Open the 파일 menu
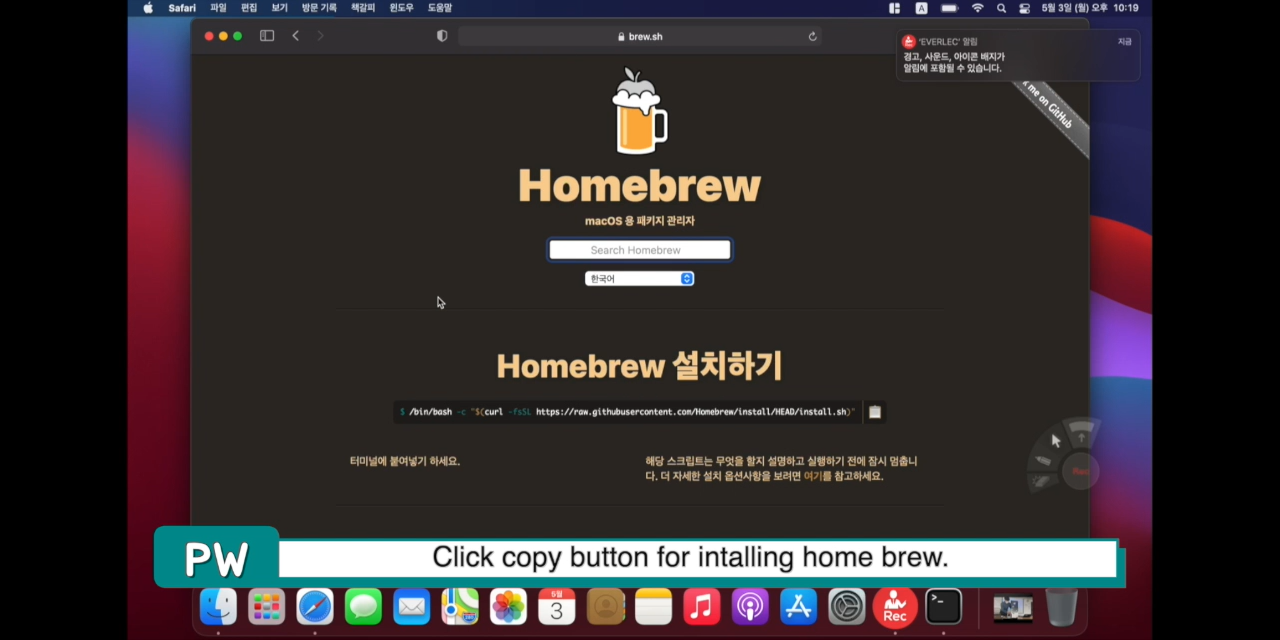This screenshot has height=640, width=1280. click(218, 8)
